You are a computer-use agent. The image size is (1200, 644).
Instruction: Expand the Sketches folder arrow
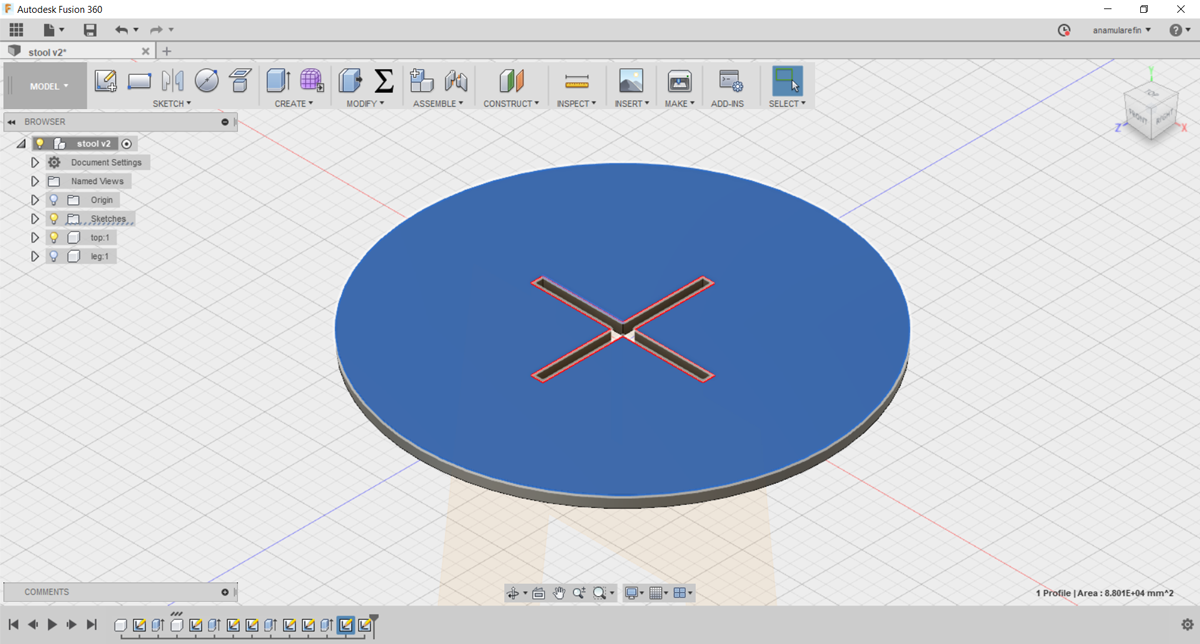[x=35, y=219]
